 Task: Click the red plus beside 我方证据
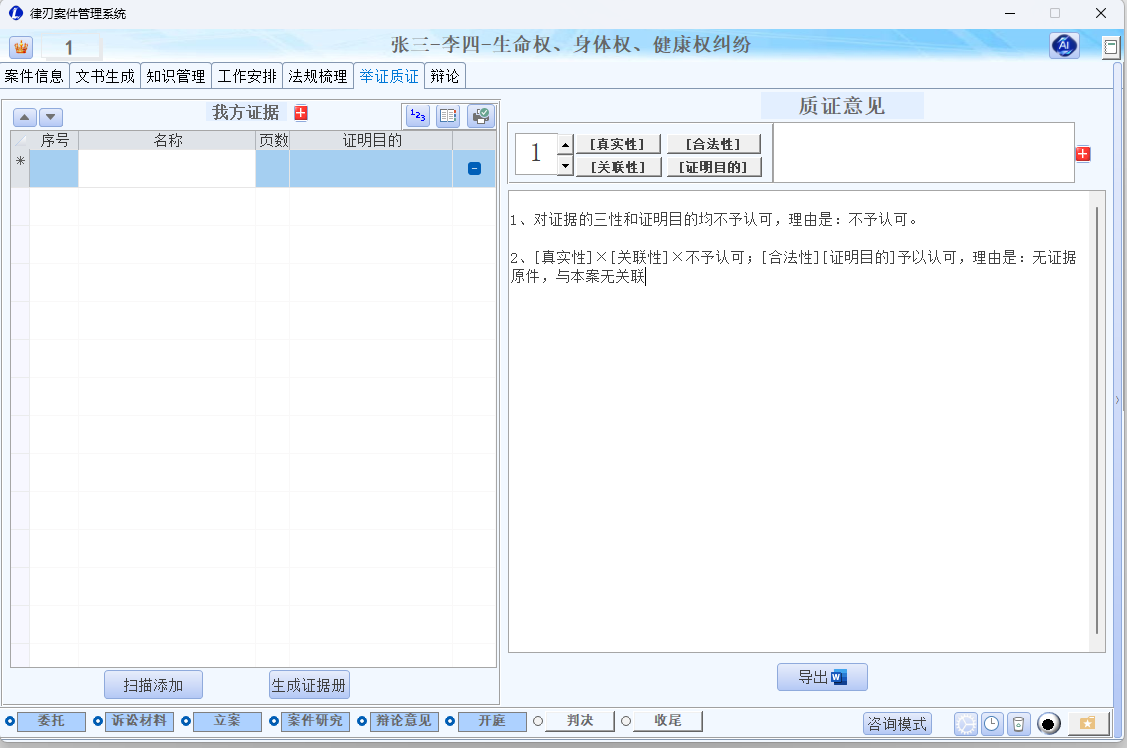pyautogui.click(x=301, y=113)
